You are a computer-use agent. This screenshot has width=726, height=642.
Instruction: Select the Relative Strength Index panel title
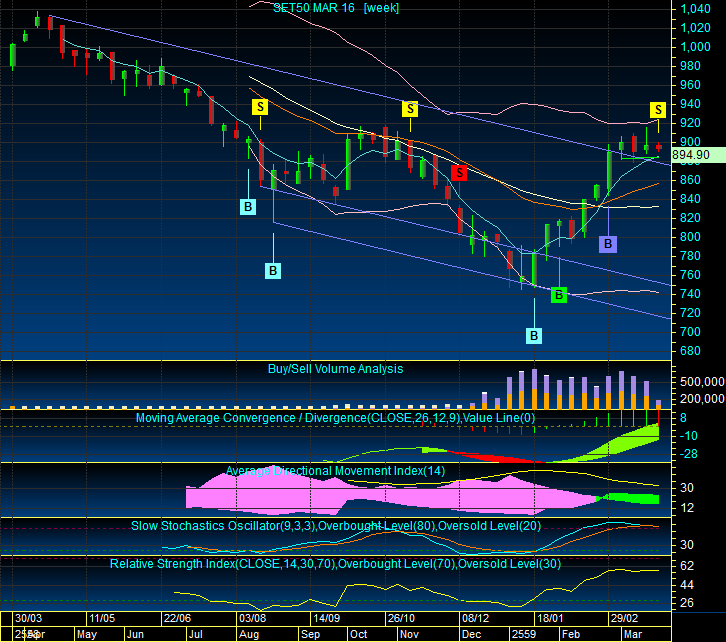(335, 564)
